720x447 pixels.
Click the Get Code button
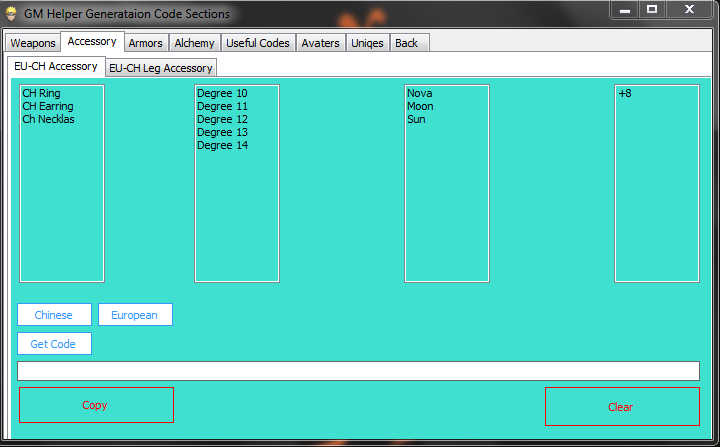[x=54, y=344]
